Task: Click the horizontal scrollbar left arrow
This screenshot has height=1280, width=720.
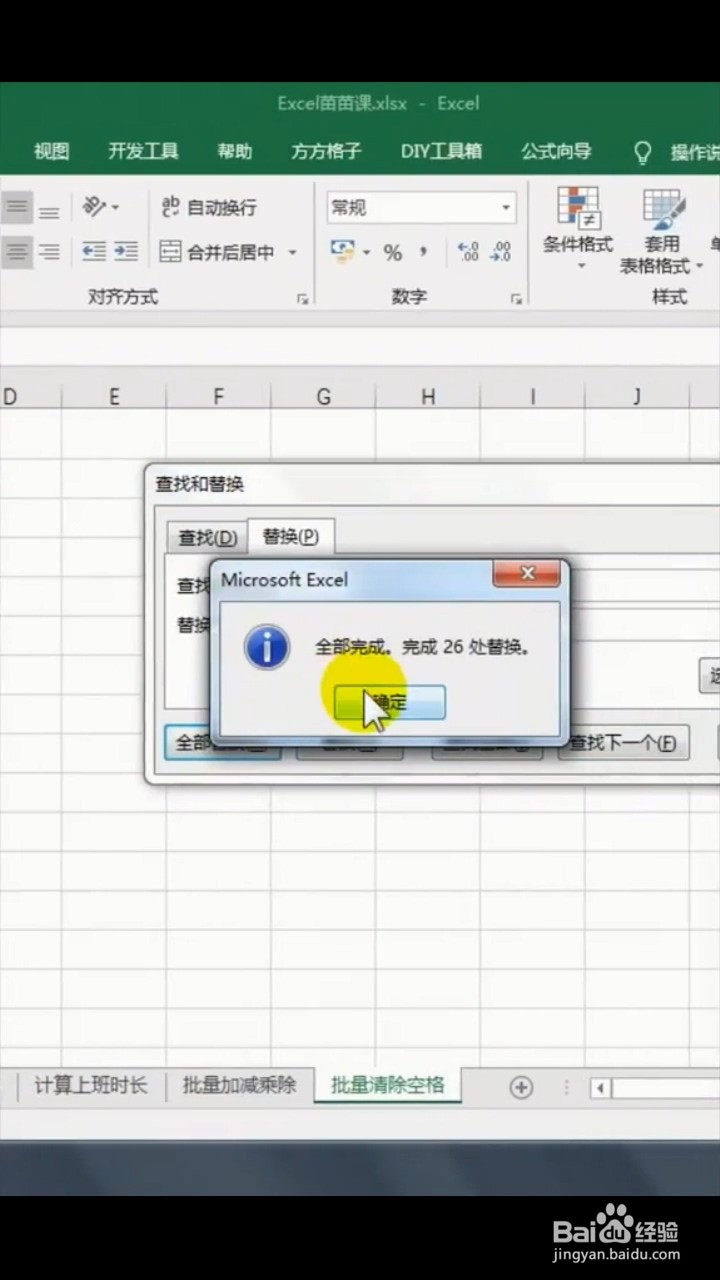Action: (601, 1088)
